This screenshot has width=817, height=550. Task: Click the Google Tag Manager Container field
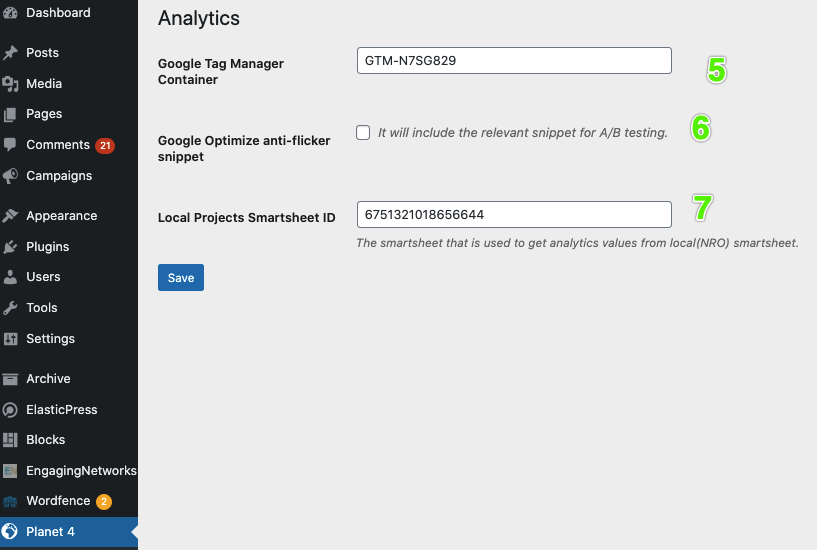point(514,60)
